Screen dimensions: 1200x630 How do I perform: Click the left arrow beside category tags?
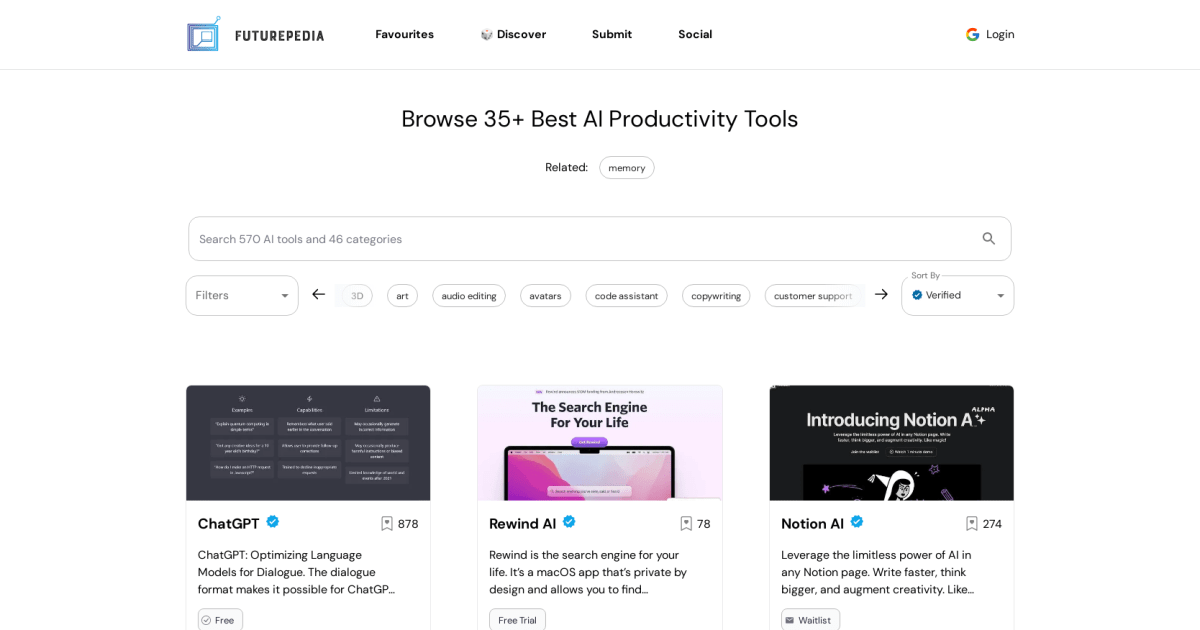click(318, 294)
